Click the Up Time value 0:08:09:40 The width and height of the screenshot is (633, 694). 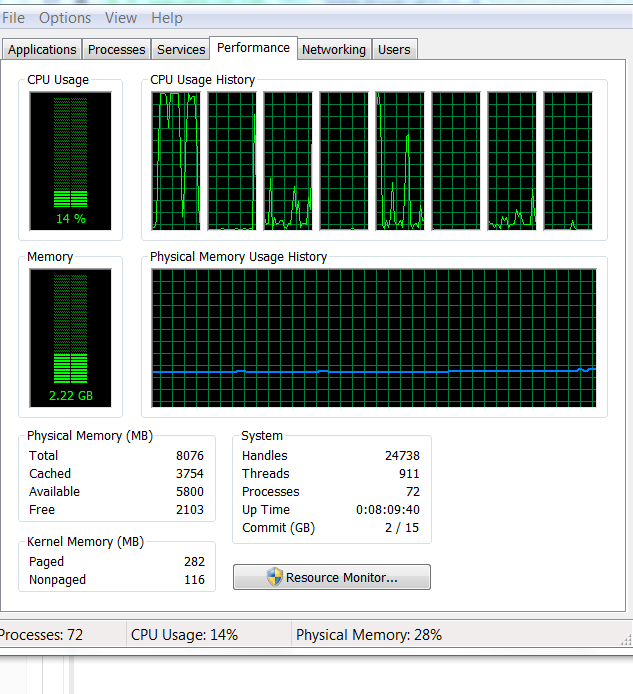click(388, 510)
